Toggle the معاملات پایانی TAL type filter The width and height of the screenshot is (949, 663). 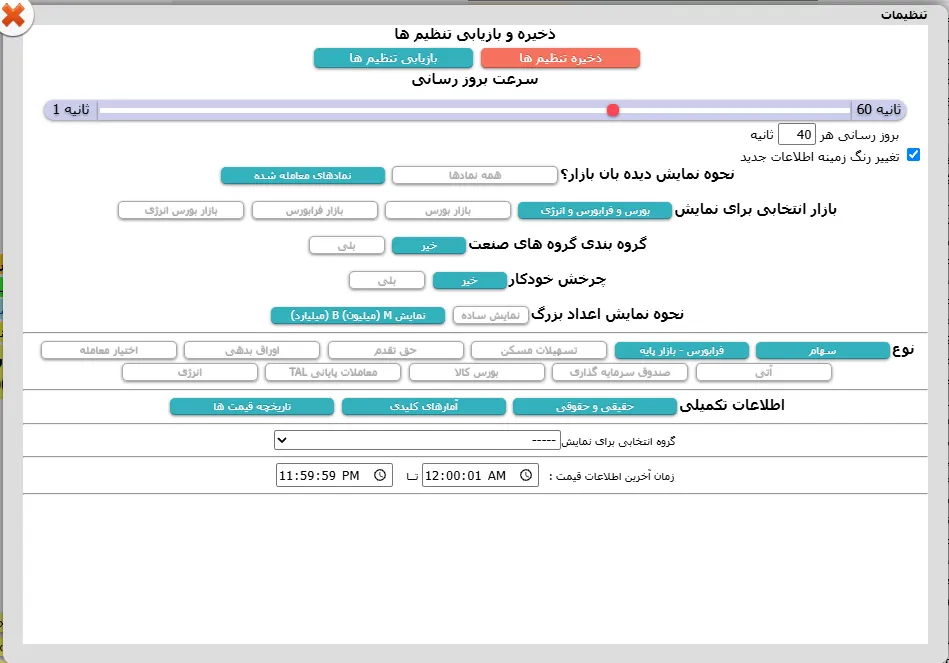[x=333, y=372]
